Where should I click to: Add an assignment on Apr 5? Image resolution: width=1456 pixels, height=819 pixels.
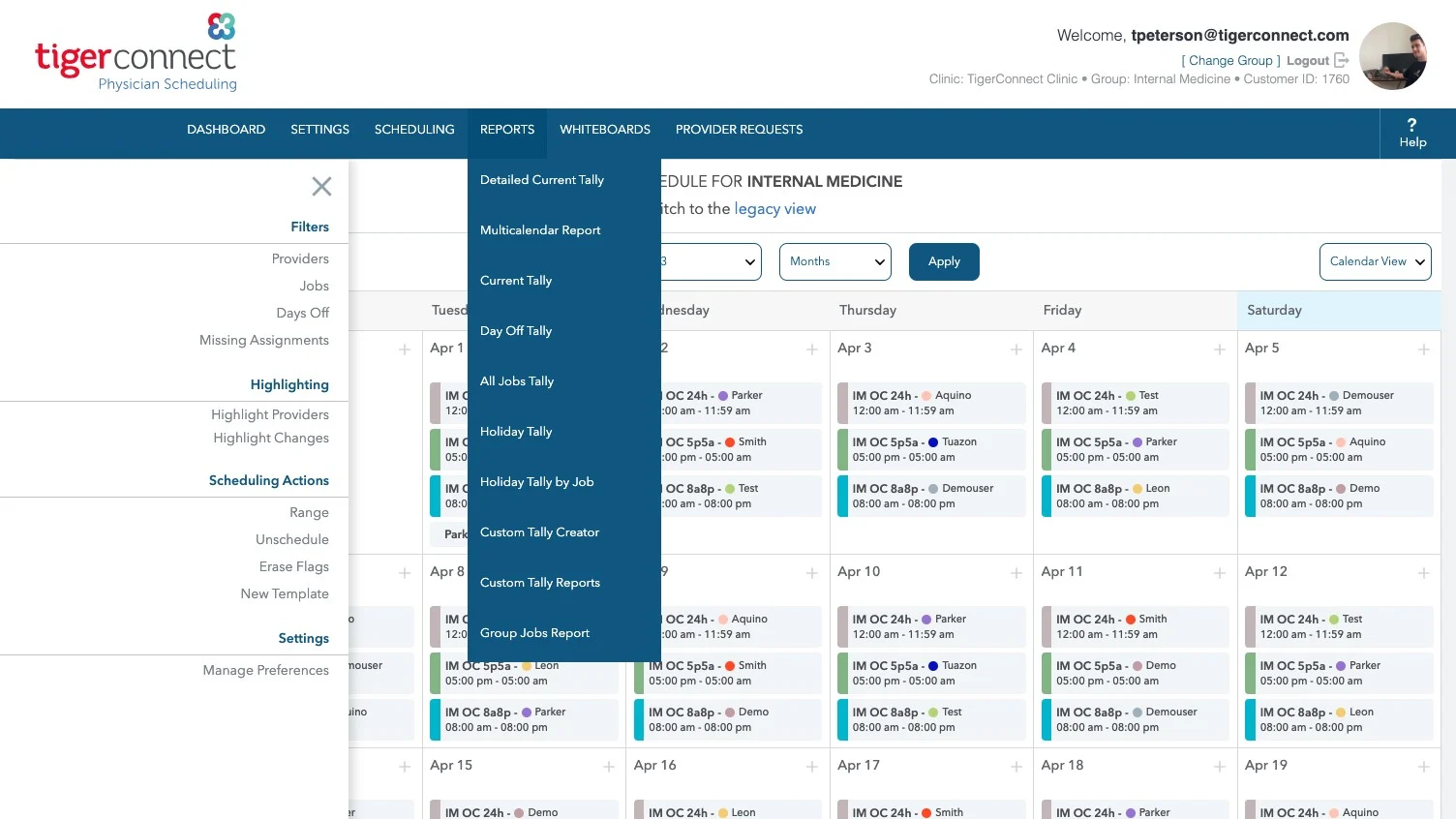tap(1424, 349)
